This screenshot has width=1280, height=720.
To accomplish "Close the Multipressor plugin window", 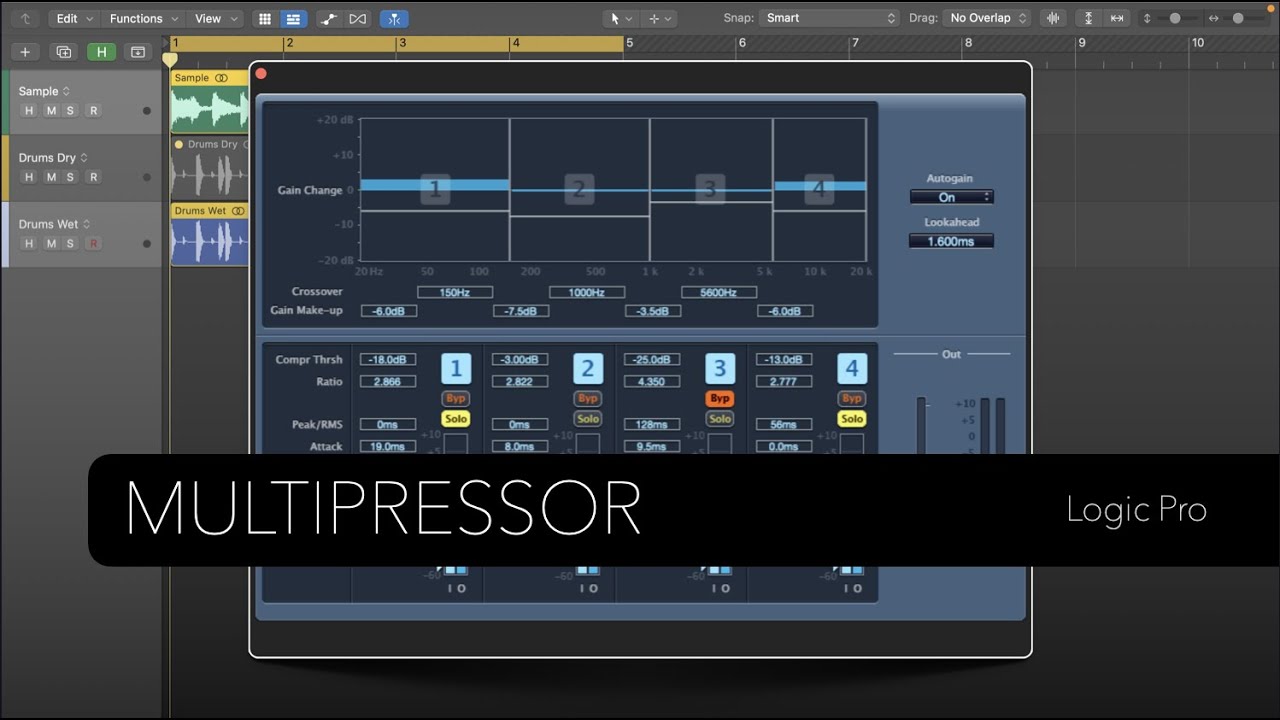I will pos(261,73).
